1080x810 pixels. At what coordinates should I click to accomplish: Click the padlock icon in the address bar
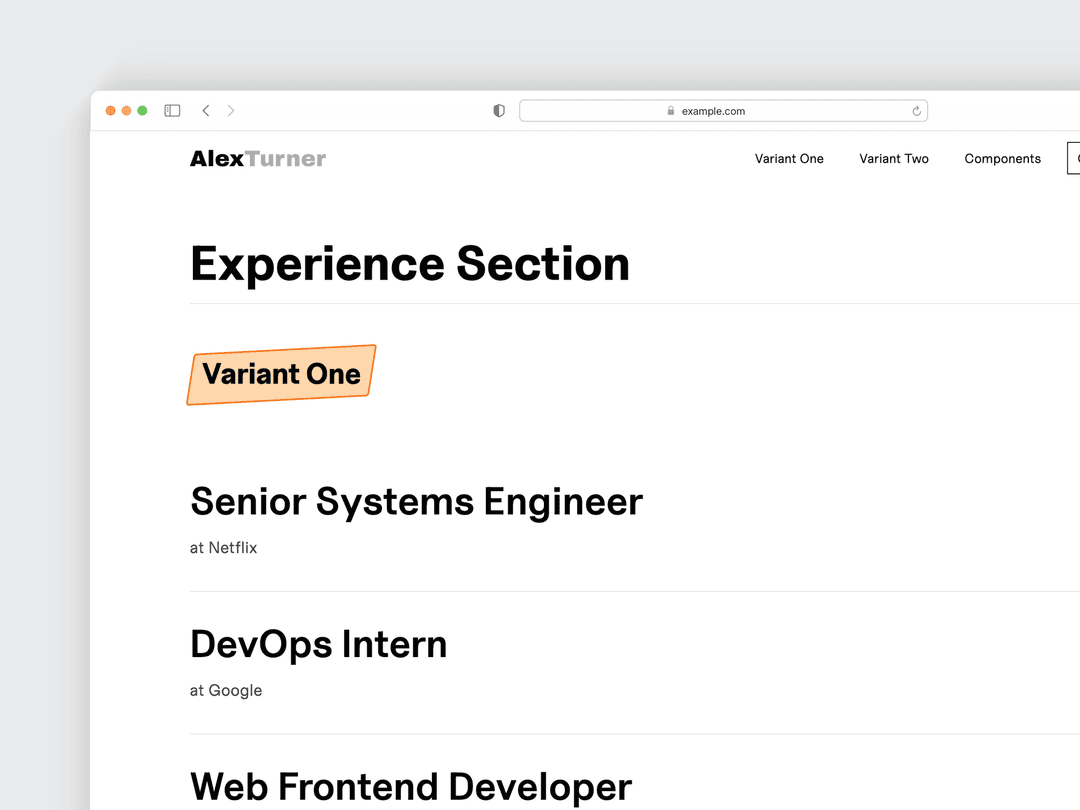coord(670,111)
